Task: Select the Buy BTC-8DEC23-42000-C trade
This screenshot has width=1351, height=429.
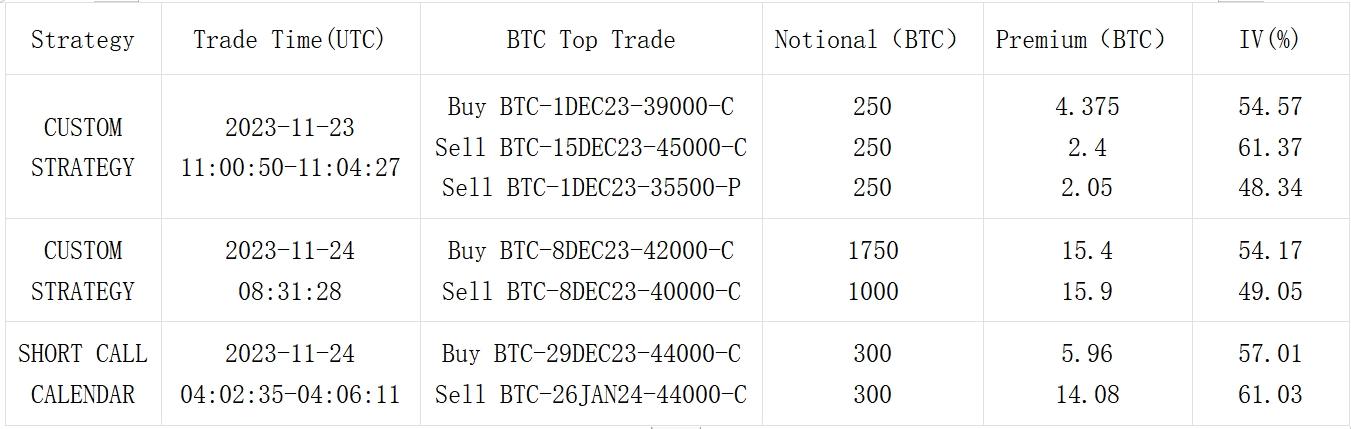Action: click(590, 250)
